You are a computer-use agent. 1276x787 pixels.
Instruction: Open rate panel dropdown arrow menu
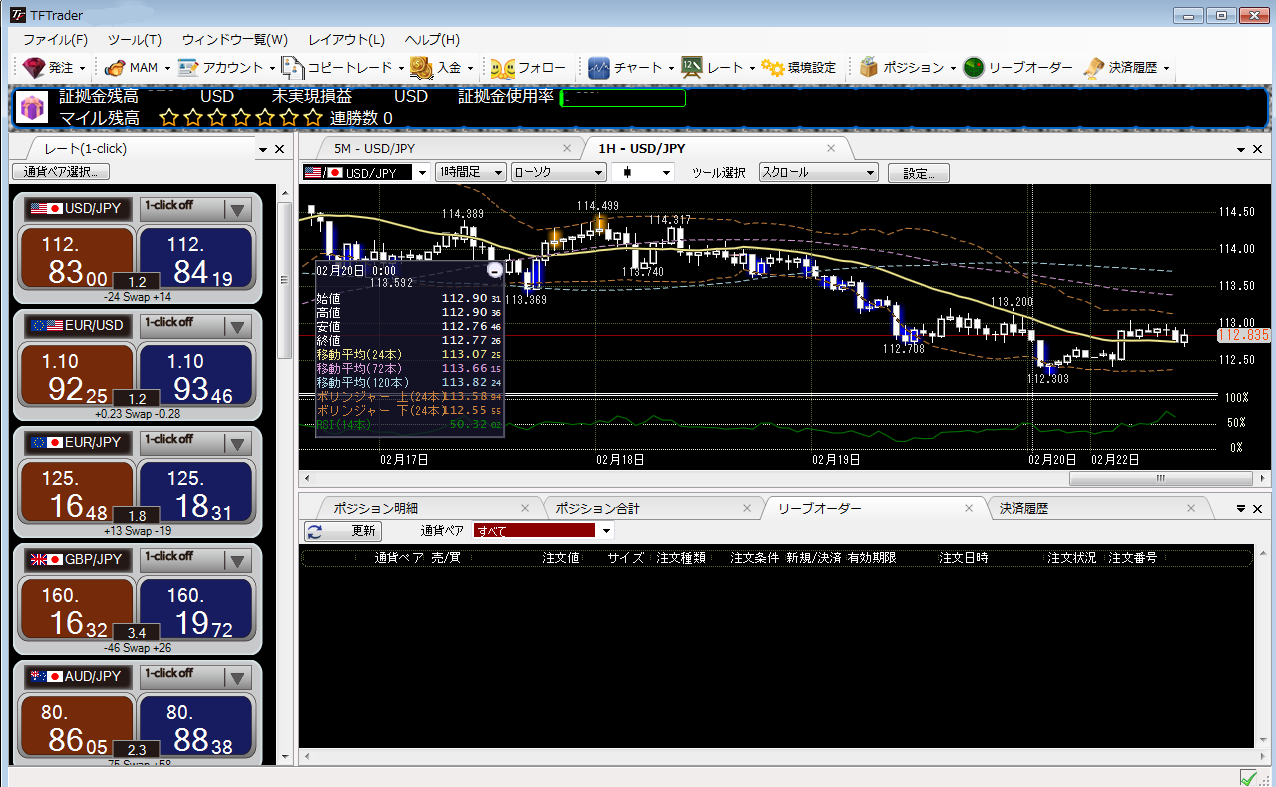coord(263,150)
